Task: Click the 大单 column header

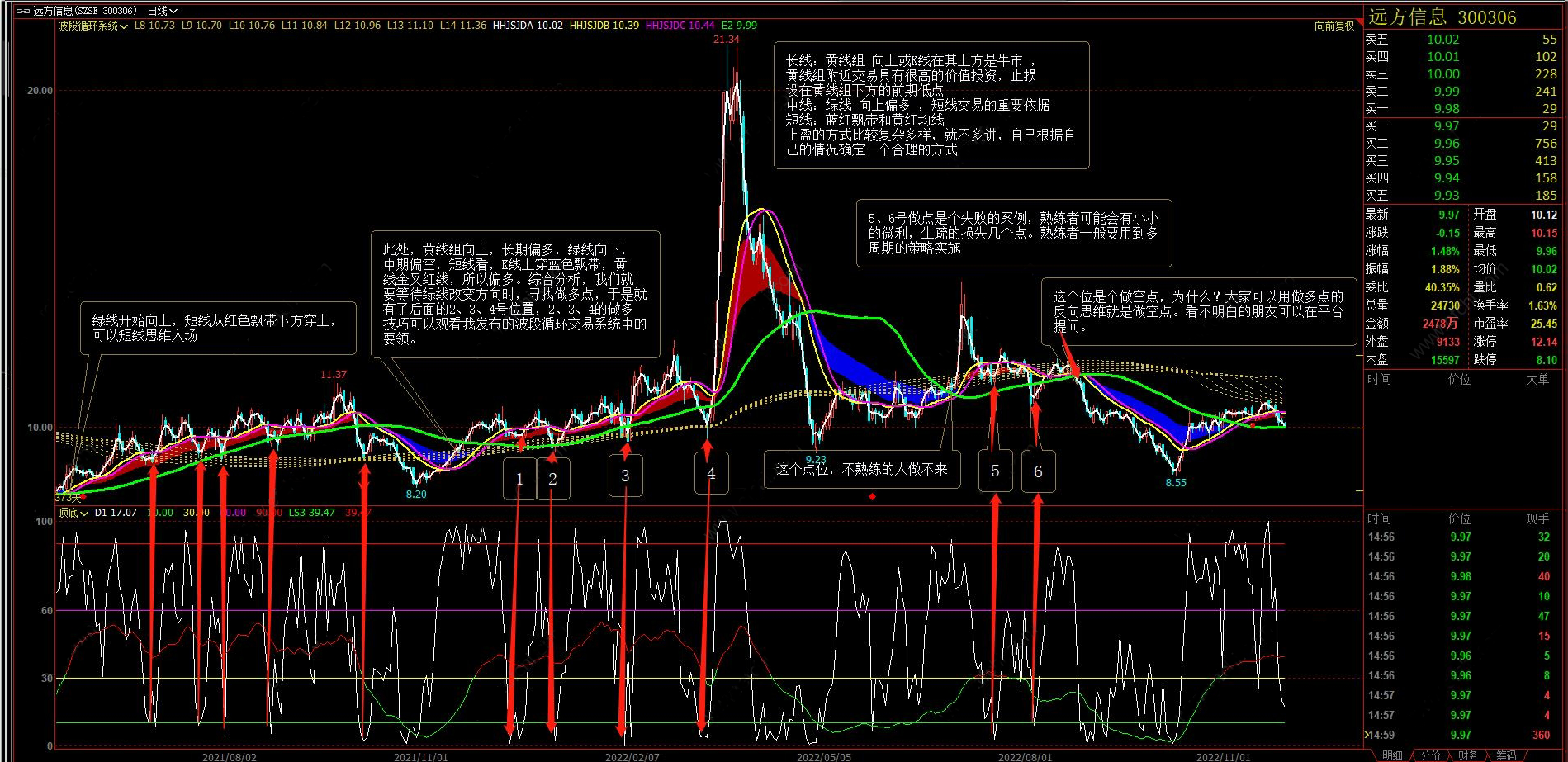Action: click(x=1537, y=379)
